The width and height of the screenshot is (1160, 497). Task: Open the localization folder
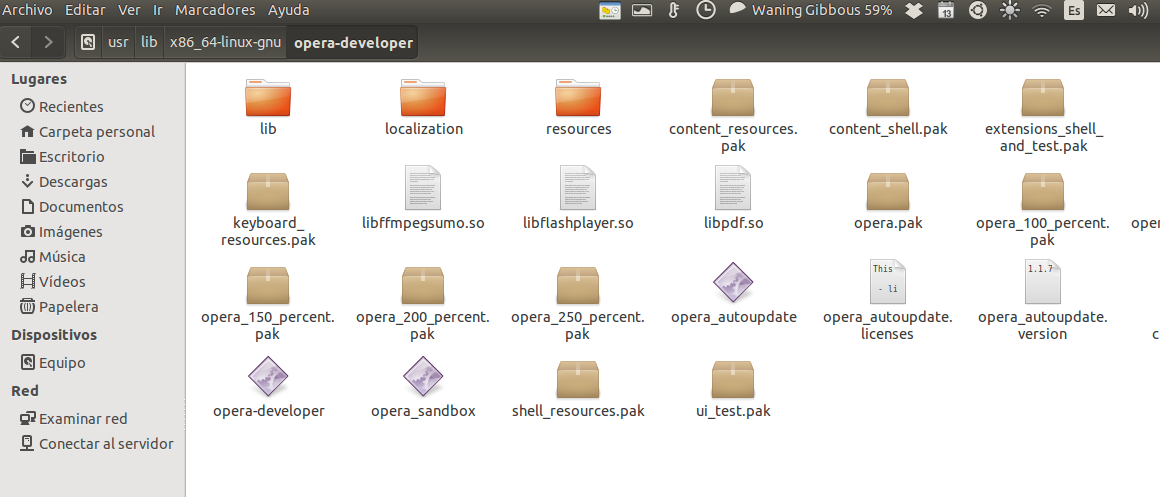pyautogui.click(x=423, y=99)
